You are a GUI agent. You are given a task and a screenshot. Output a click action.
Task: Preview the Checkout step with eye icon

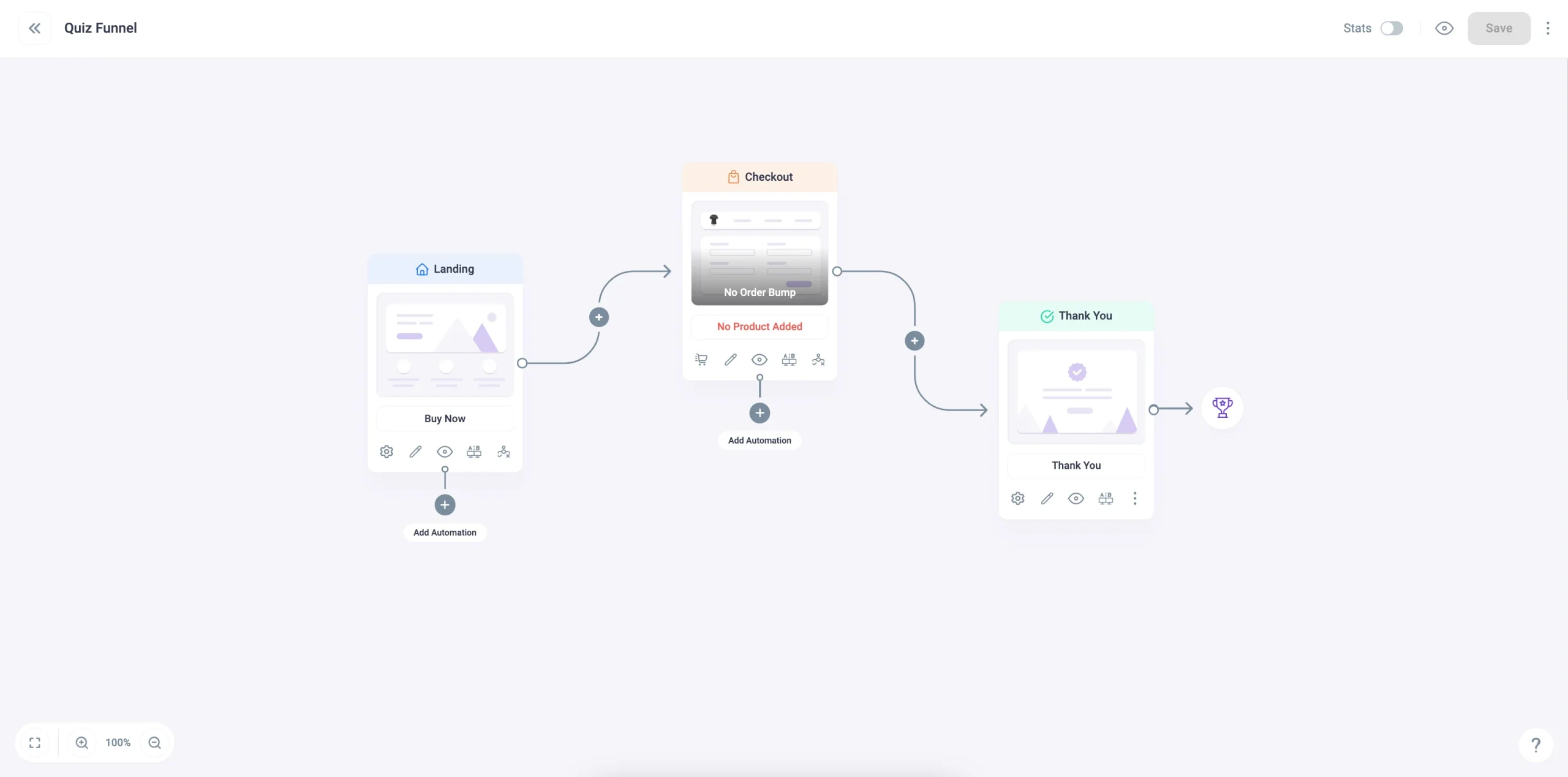coord(759,360)
